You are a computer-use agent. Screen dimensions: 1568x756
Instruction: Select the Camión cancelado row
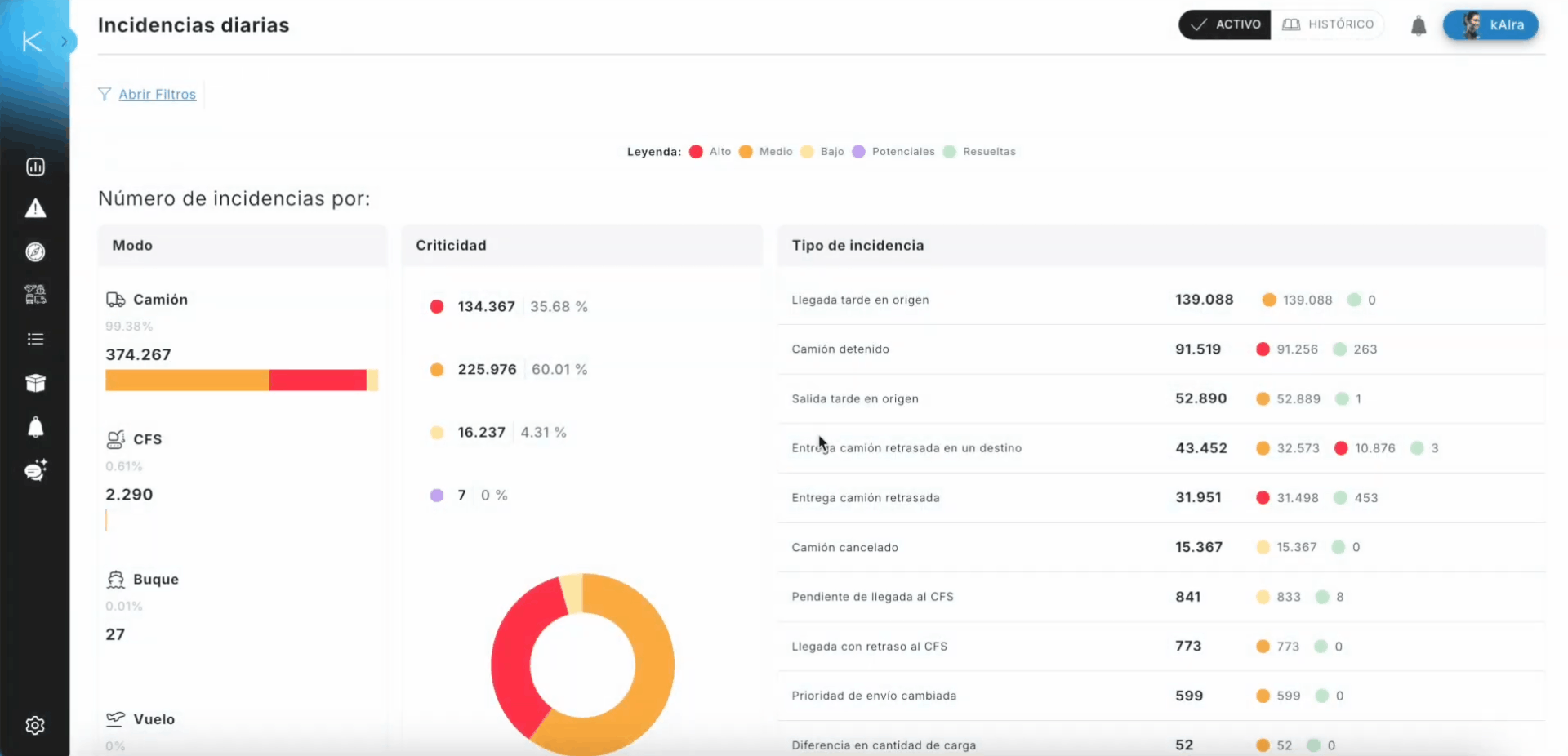pyautogui.click(x=1161, y=547)
